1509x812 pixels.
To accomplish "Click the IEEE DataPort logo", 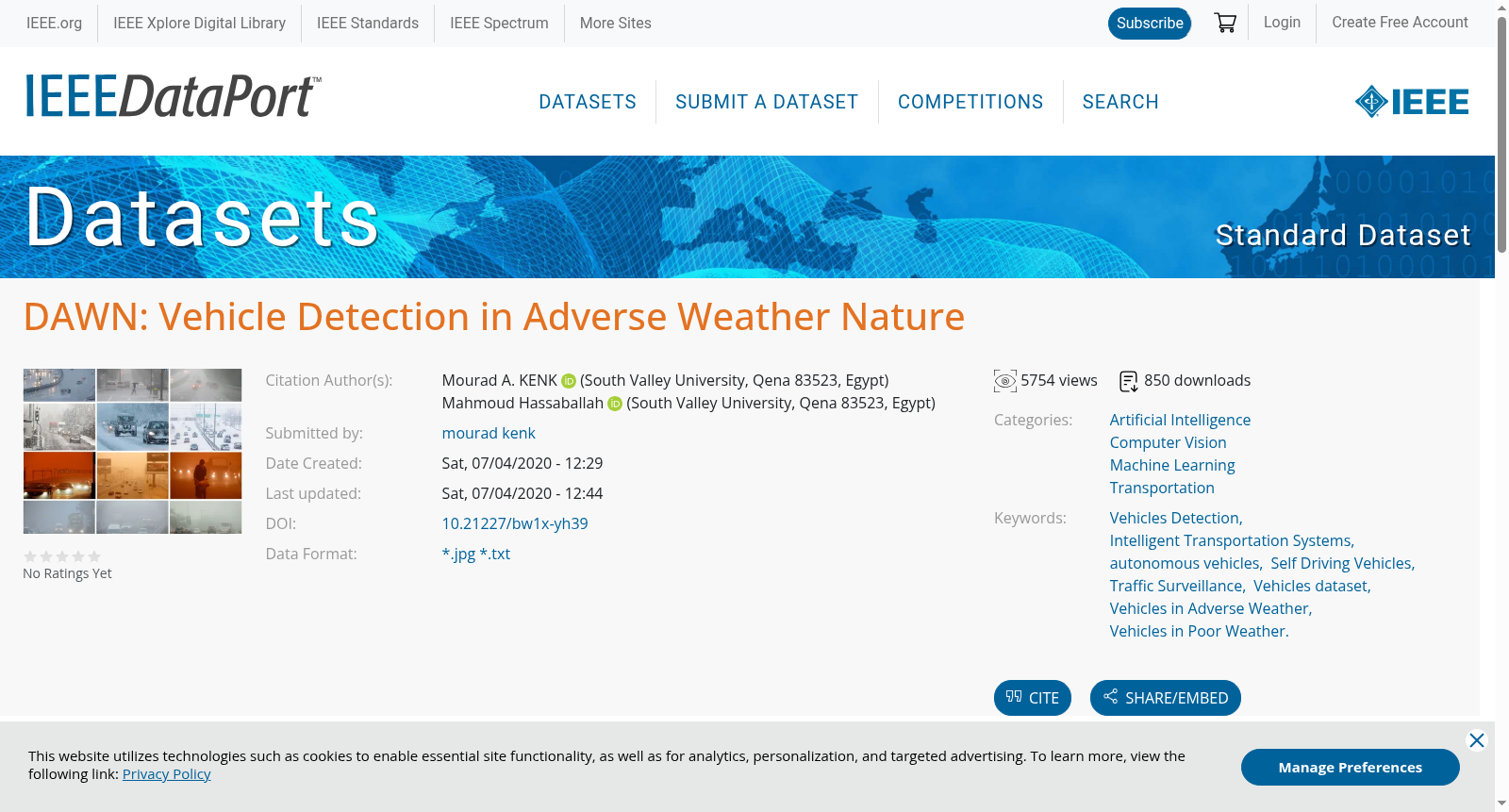I will 173,97.
